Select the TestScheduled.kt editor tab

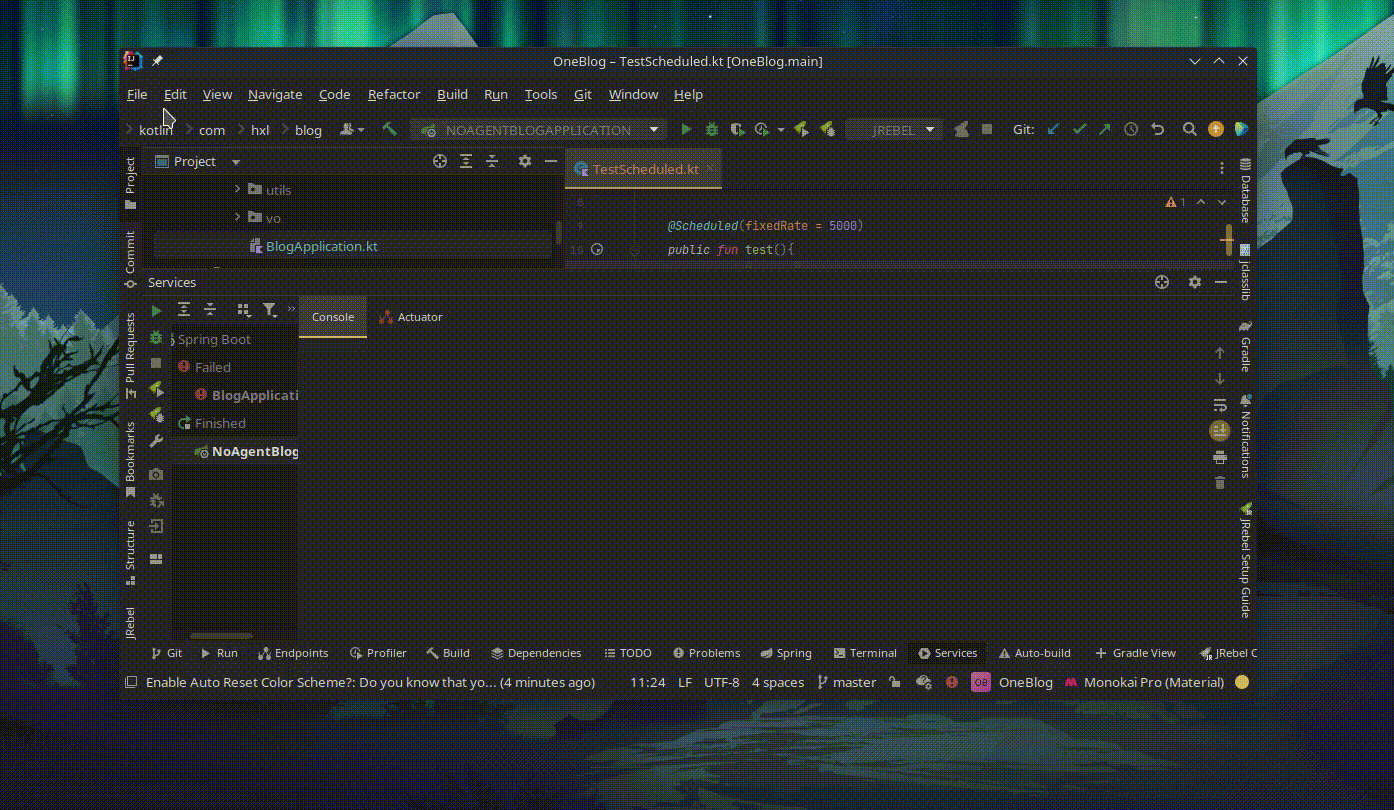(644, 169)
